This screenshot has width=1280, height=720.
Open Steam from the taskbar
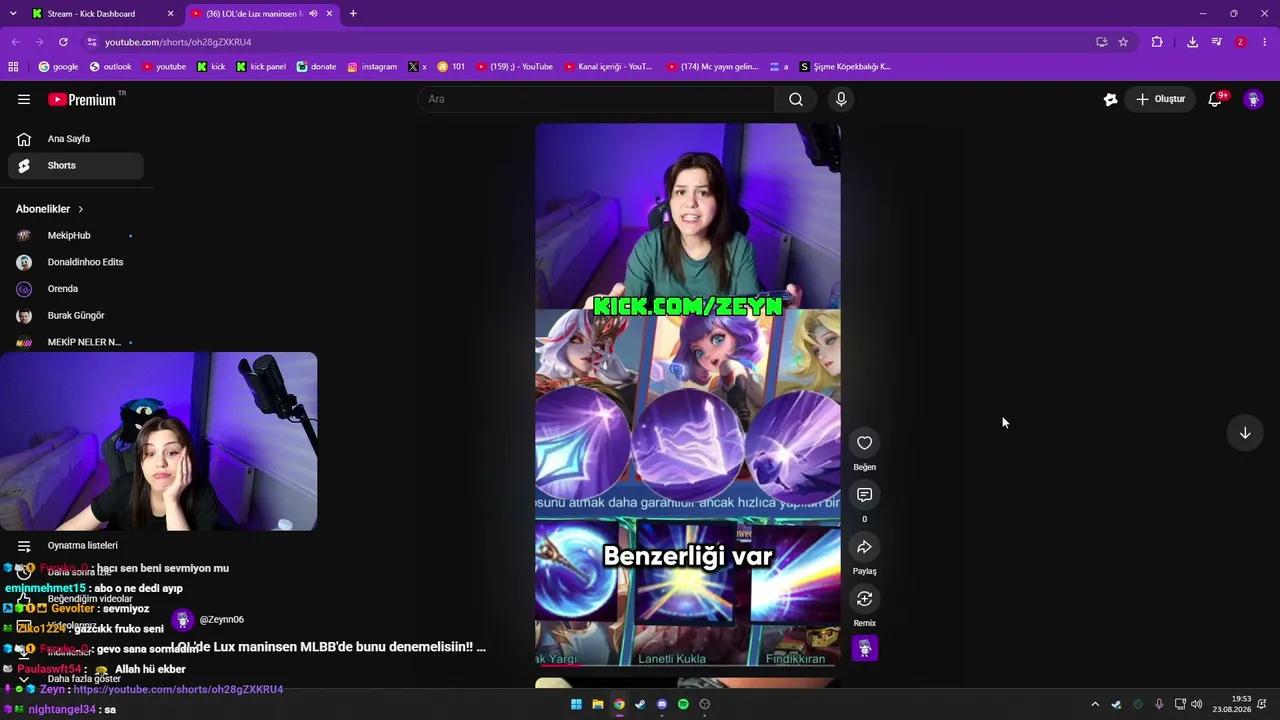640,704
